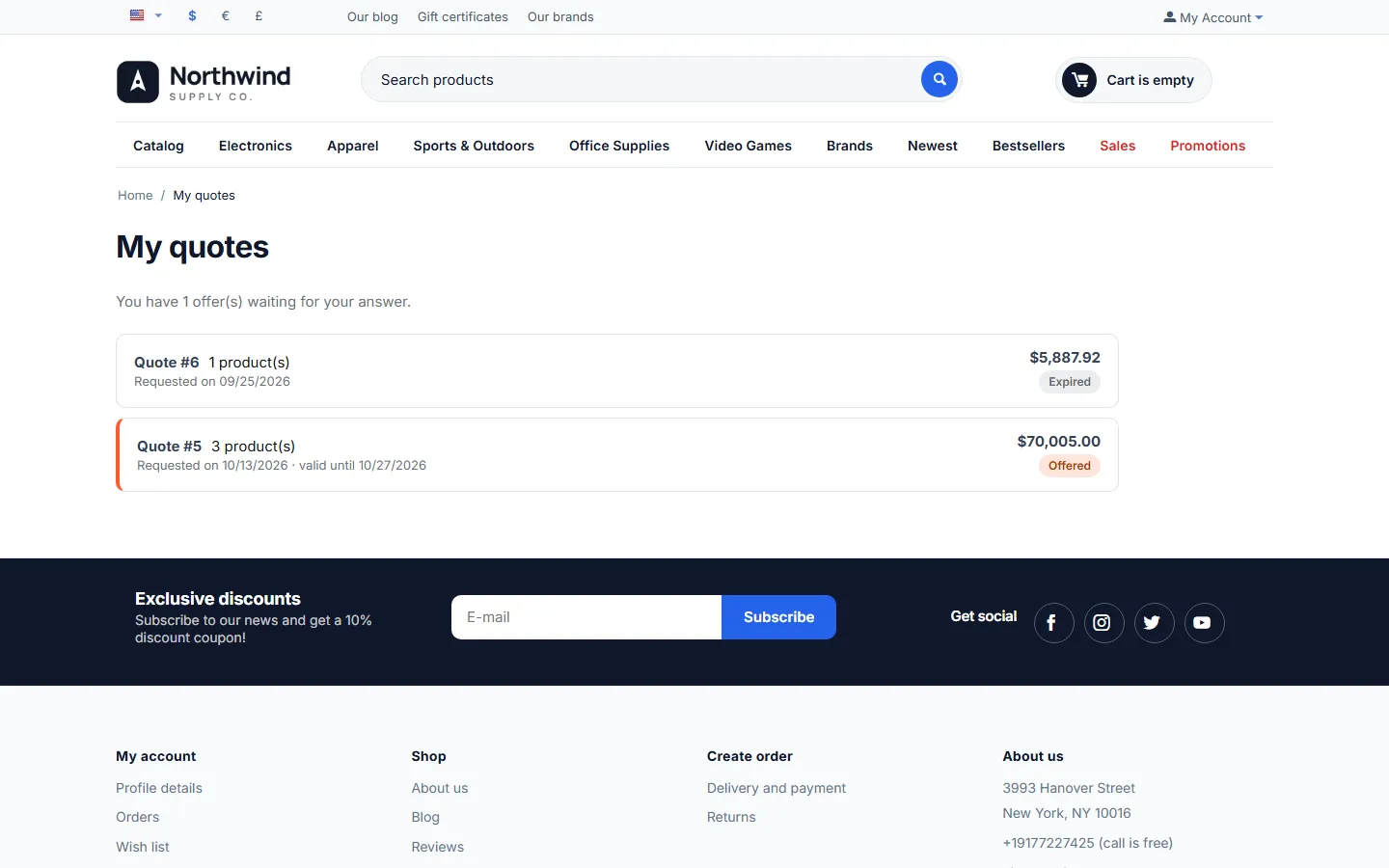Open the Wish list footer link
The image size is (1389, 868).
pyautogui.click(x=143, y=847)
